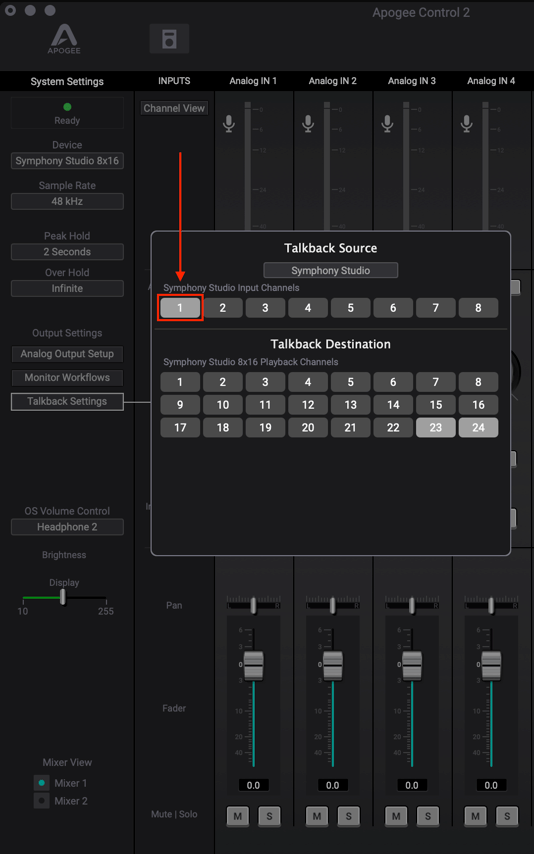Viewport: 534px width, 854px height.
Task: Open the Talkback Source Symphony Studio dropdown
Action: click(x=331, y=271)
